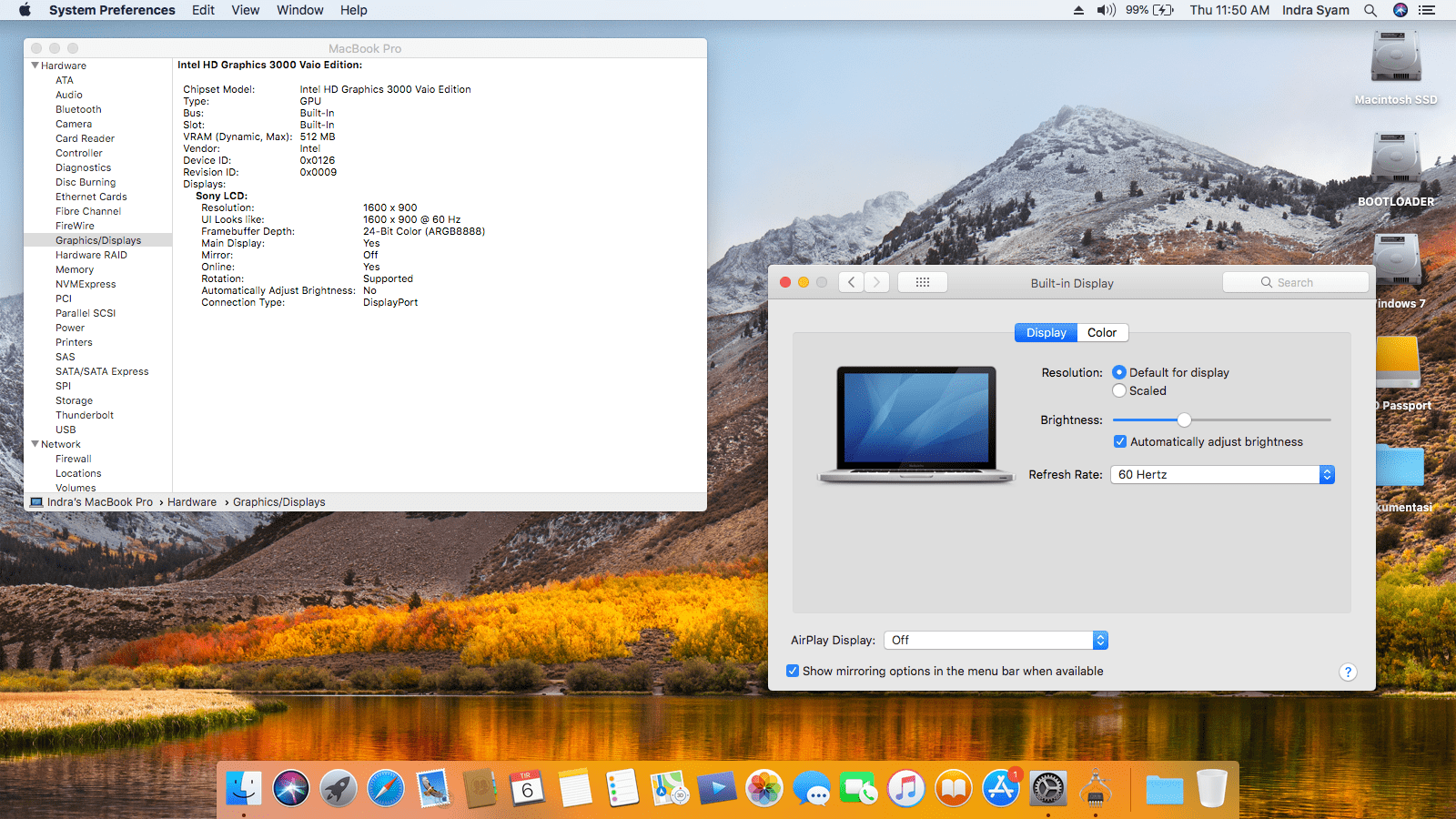This screenshot has width=1456, height=819.
Task: Open the Notes app in Dock
Action: (x=575, y=788)
